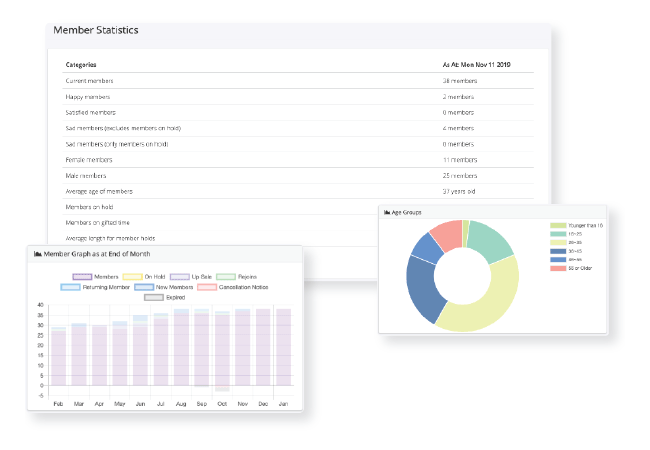650x450 pixels.
Task: Click the Age Groups panel title
Action: [x=406, y=212]
